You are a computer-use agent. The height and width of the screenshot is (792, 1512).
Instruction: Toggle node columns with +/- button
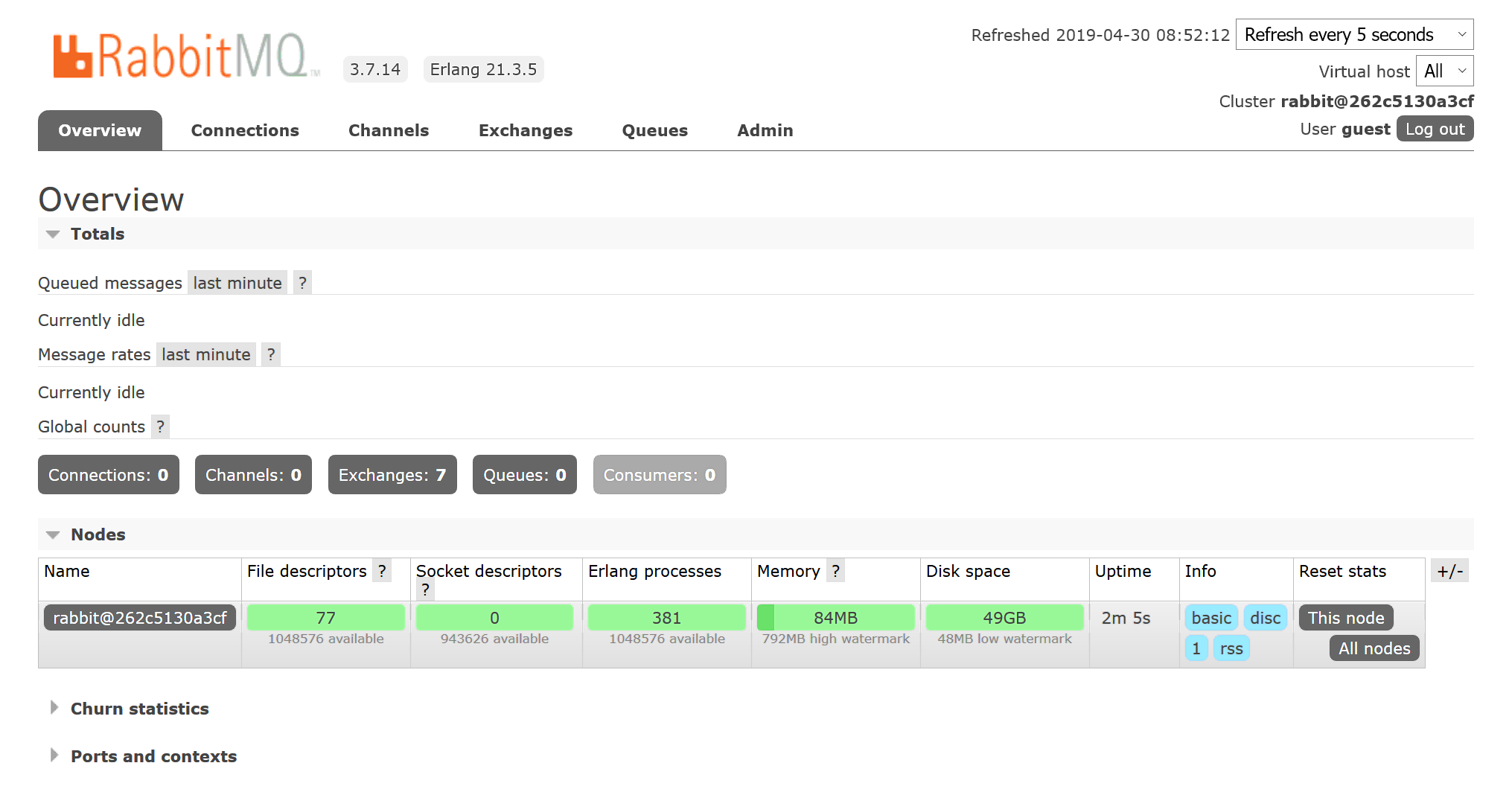point(1449,571)
